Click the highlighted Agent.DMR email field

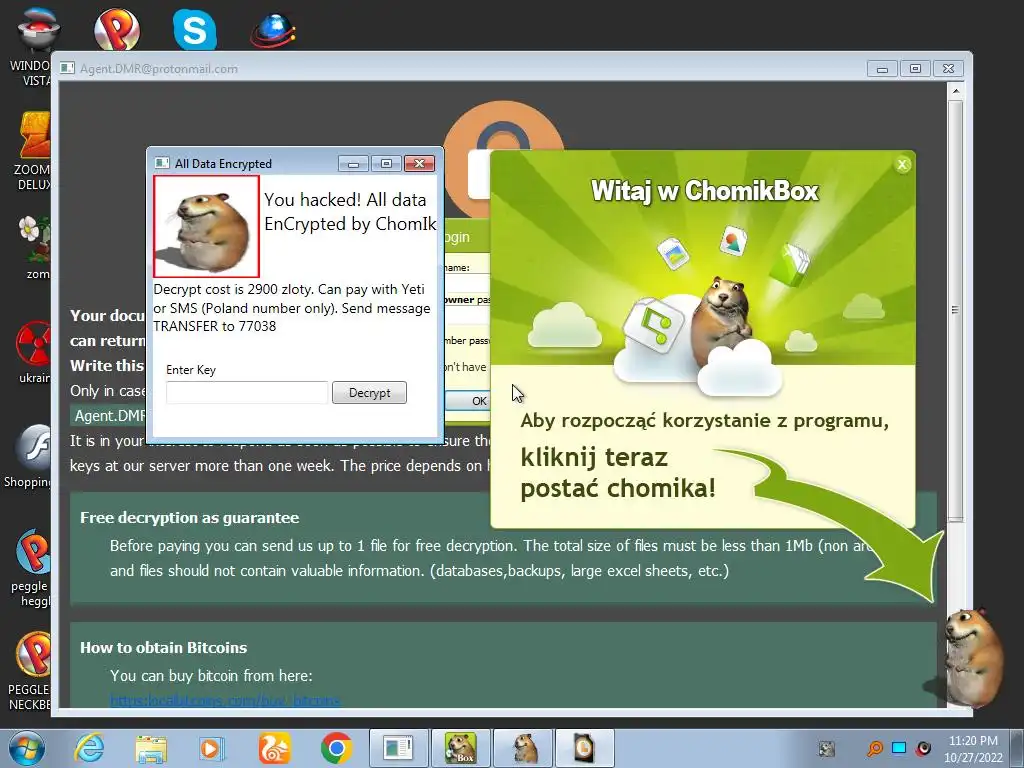[109, 415]
